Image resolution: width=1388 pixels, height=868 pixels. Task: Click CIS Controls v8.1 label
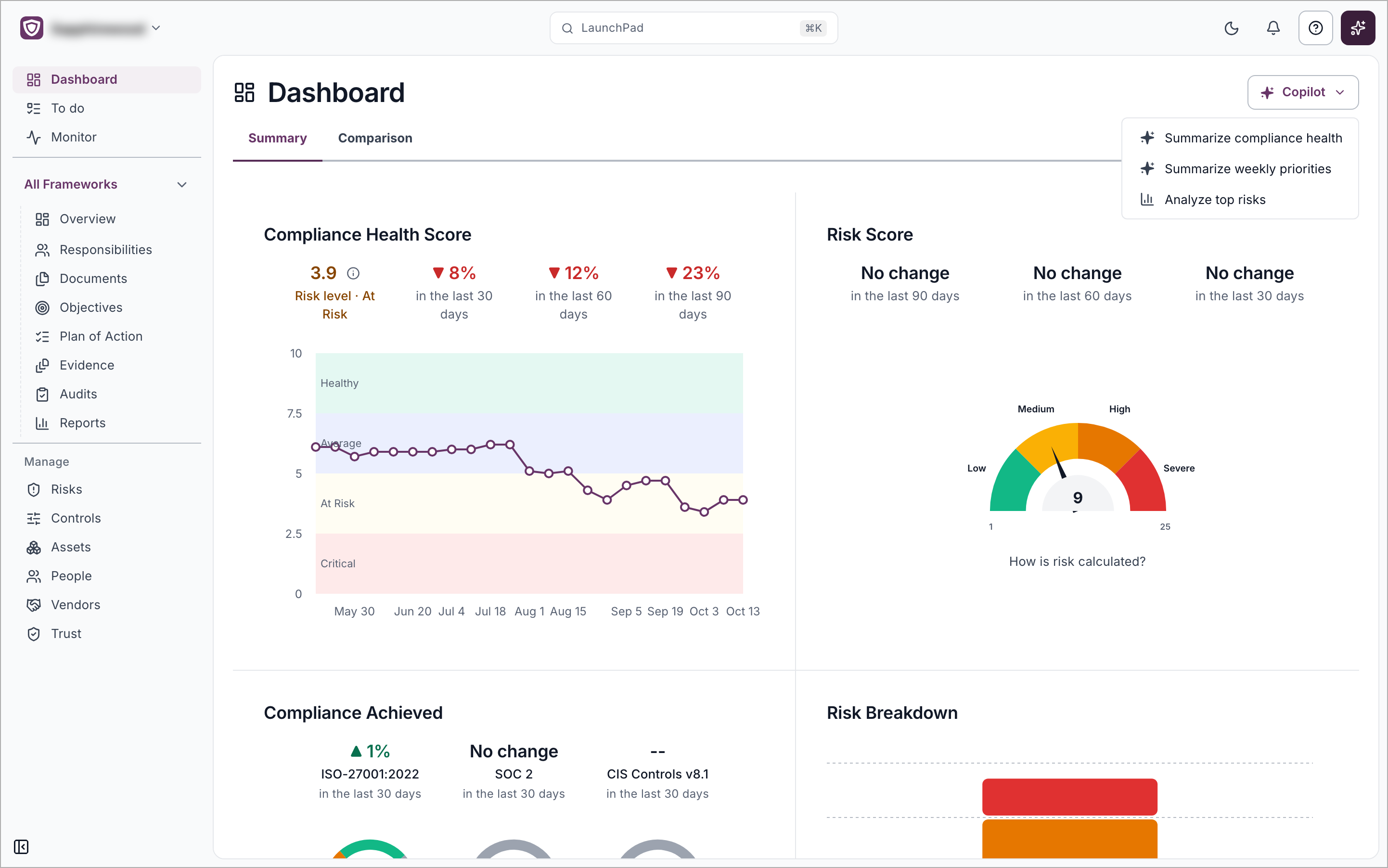point(657,775)
